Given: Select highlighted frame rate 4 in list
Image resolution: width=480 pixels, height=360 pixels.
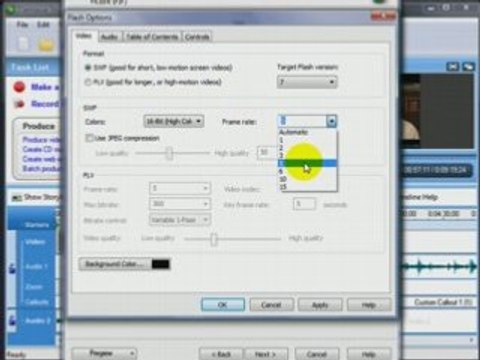Looking at the screenshot, I should [x=307, y=163].
